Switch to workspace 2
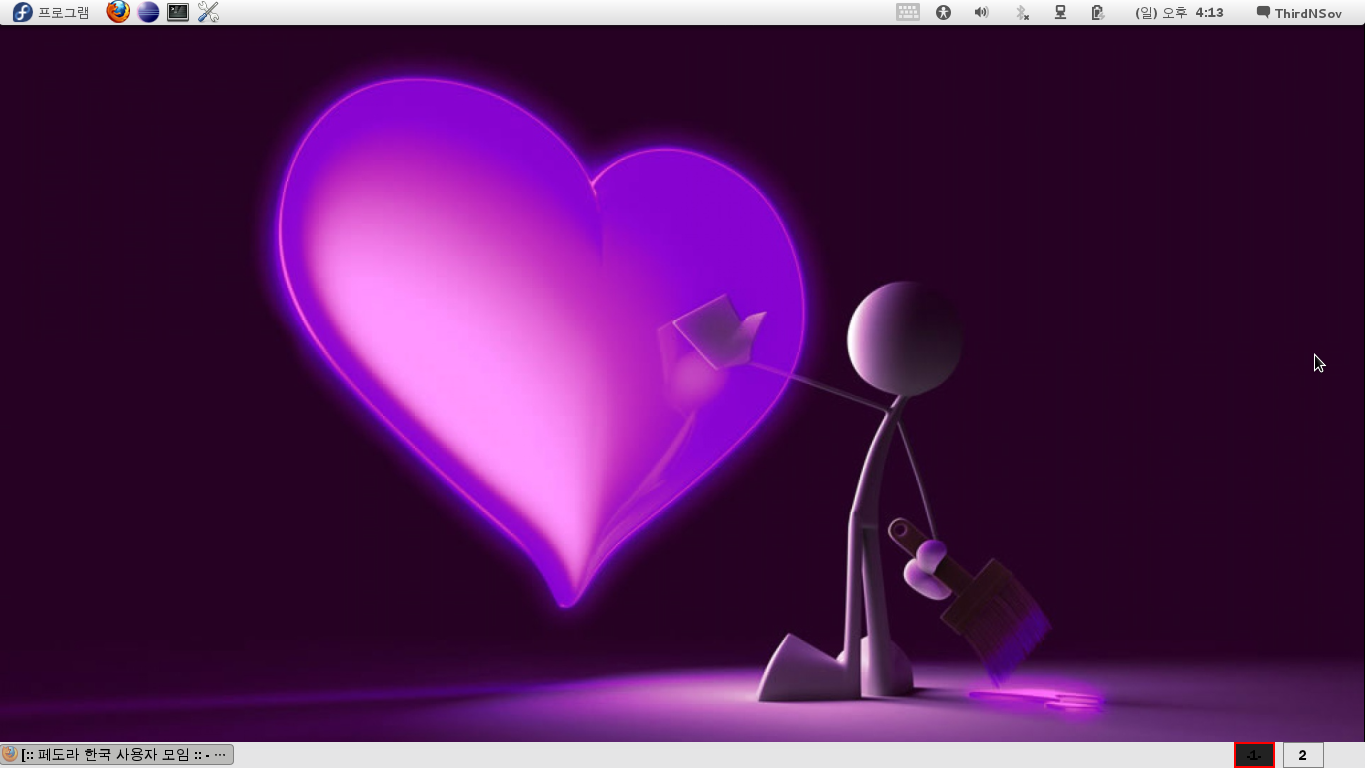The image size is (1365, 768). (1303, 755)
